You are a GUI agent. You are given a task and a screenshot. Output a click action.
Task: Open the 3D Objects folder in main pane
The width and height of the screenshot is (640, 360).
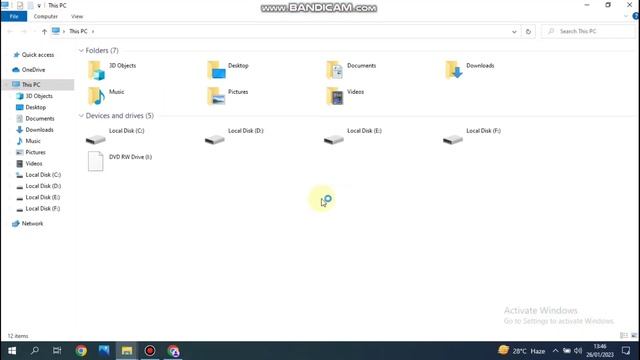[x=112, y=70]
